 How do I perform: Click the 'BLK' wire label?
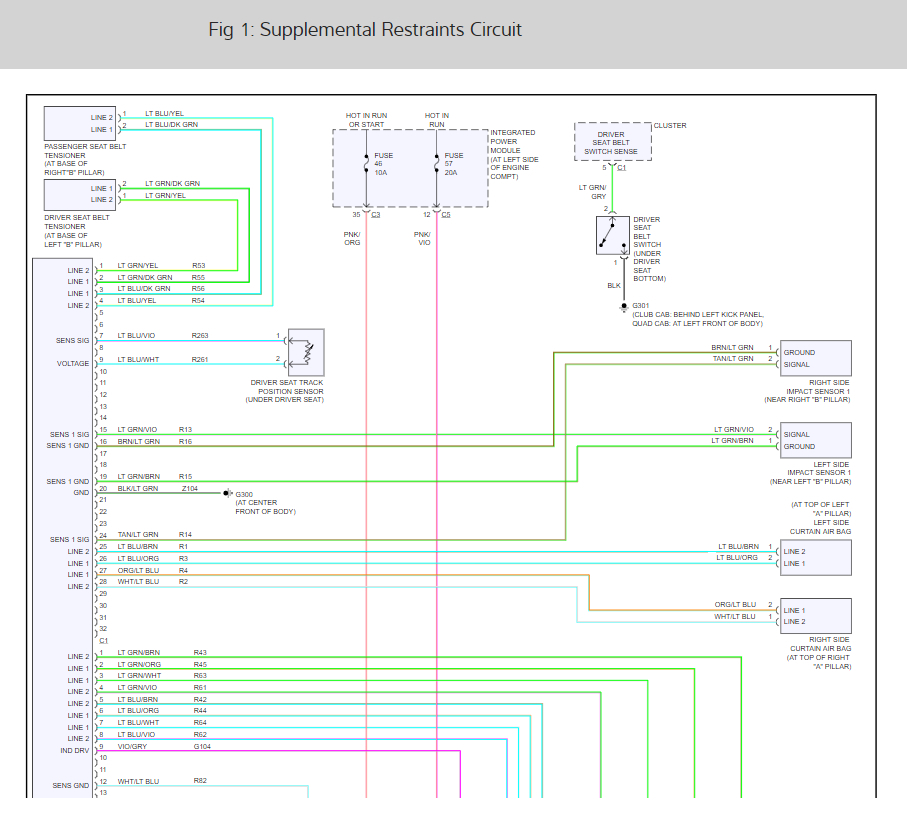(614, 286)
